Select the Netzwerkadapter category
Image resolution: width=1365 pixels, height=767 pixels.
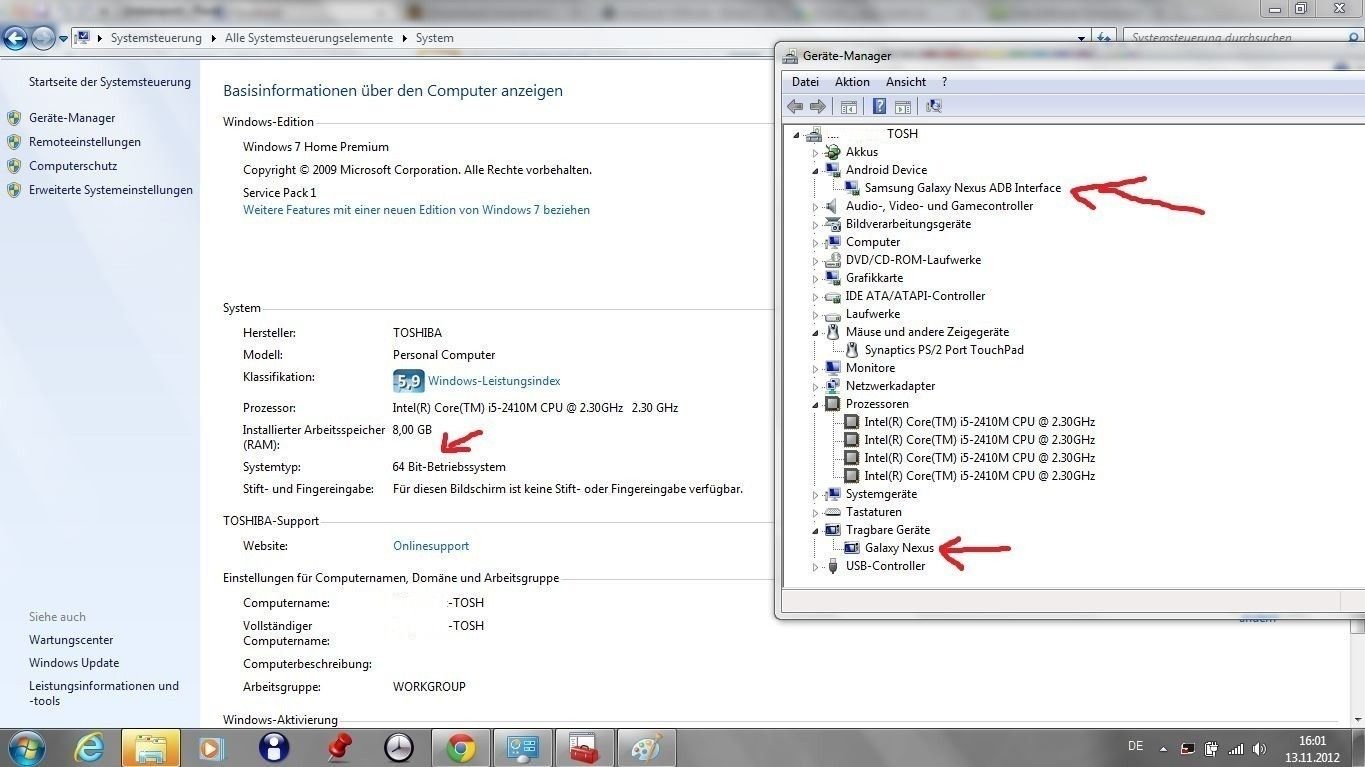coord(891,386)
